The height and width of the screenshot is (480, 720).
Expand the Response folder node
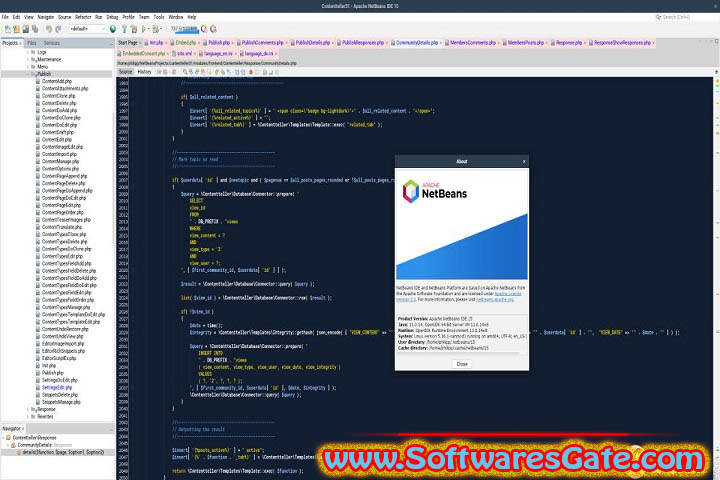coord(28,409)
